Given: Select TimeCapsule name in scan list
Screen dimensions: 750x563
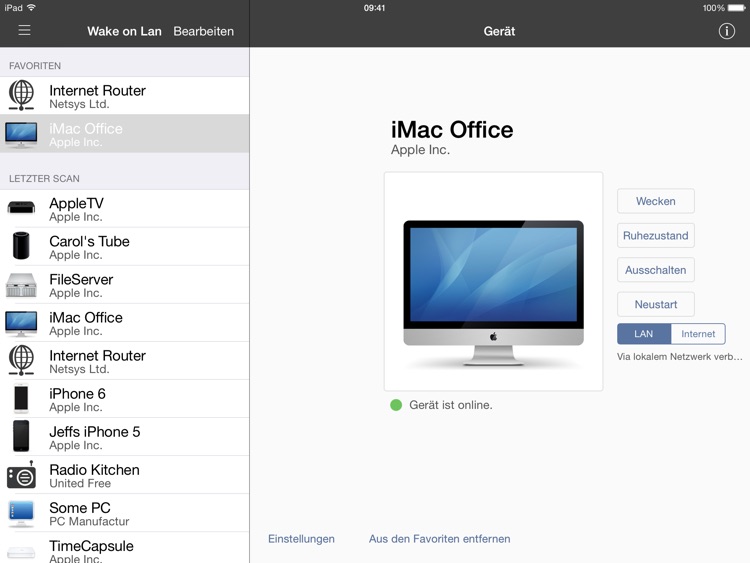Looking at the screenshot, I should (x=91, y=546).
